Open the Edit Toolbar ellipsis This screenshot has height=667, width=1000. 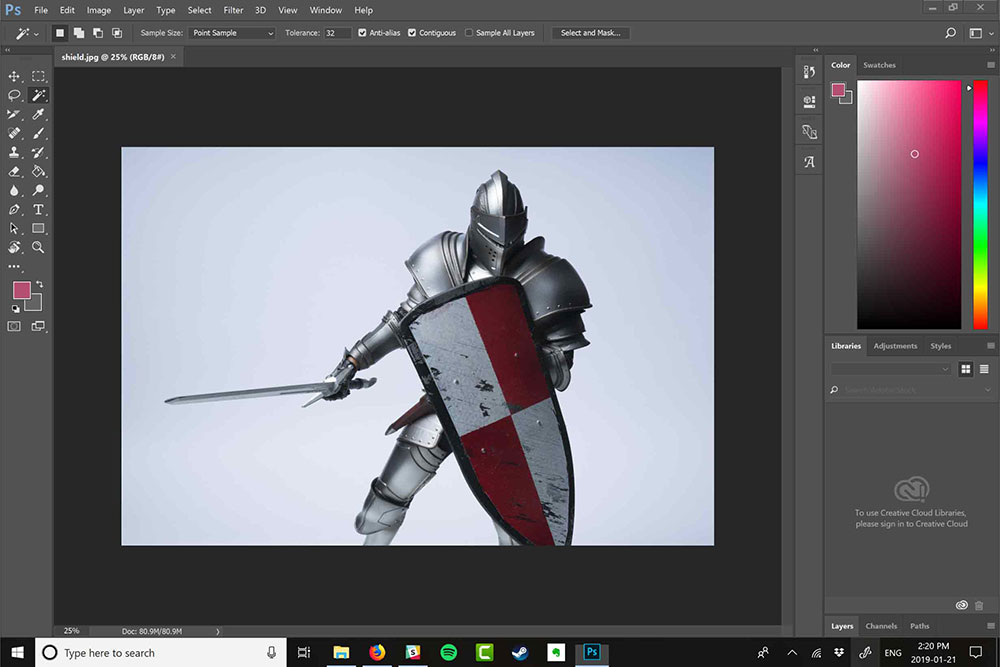click(x=14, y=267)
